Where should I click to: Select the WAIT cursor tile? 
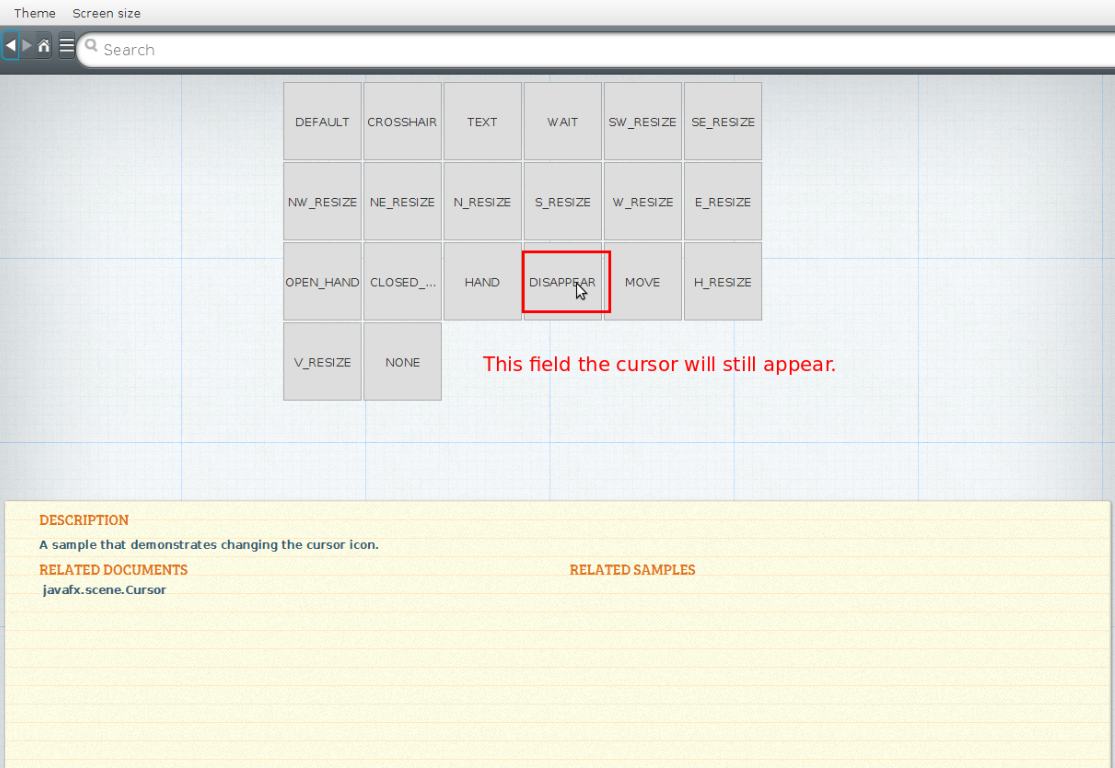tap(562, 121)
